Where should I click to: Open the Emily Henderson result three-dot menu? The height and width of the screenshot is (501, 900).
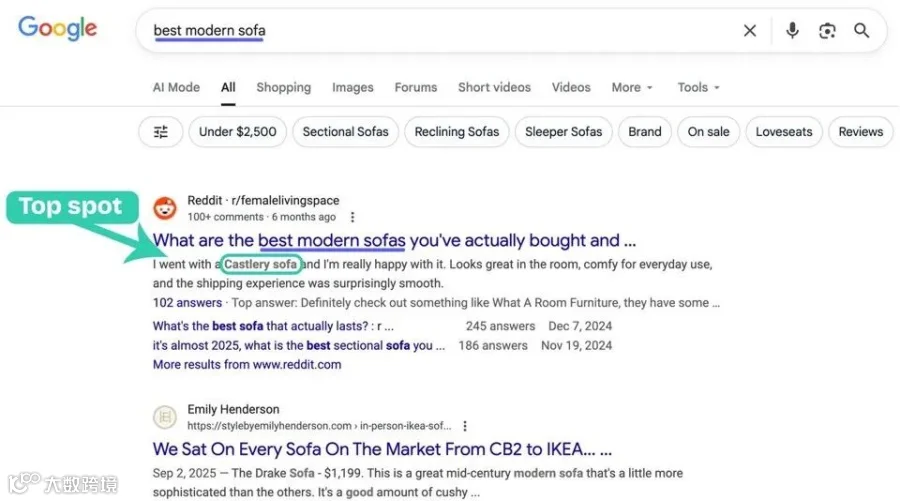tap(465, 426)
